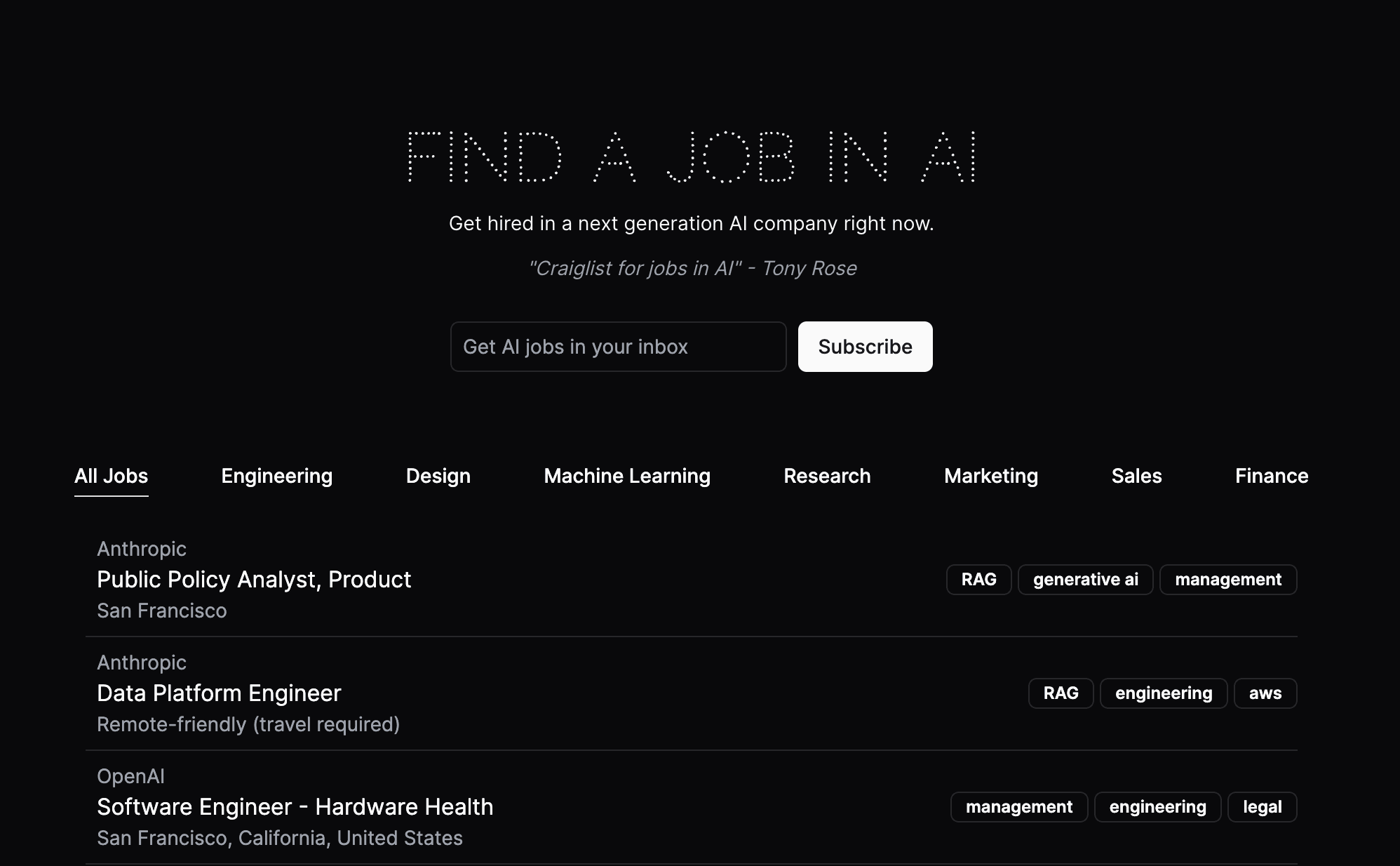Image resolution: width=1400 pixels, height=866 pixels.
Task: Click the generative ai tag
Action: coord(1085,580)
